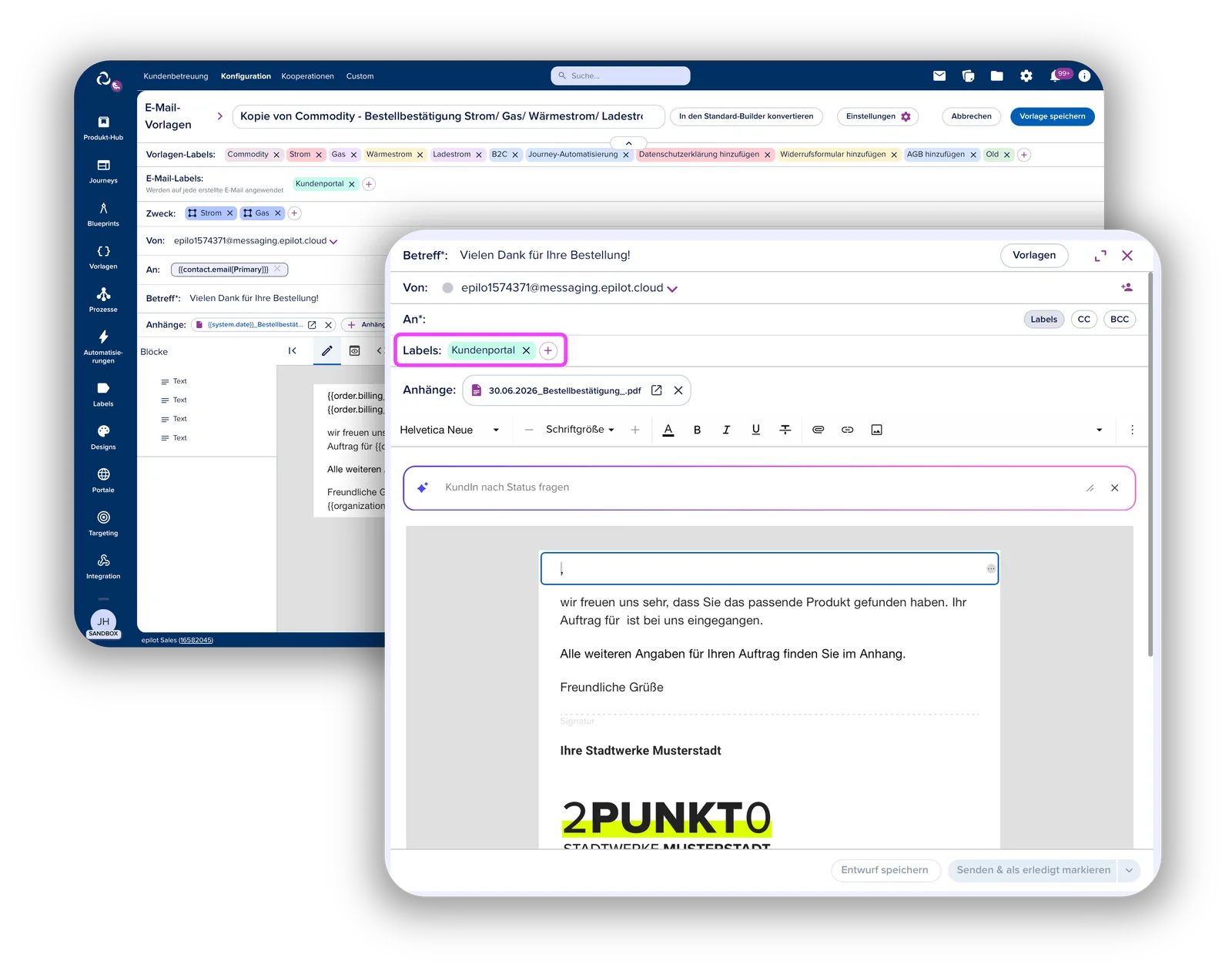
Task: Open the settings gear in top bar
Action: coord(1026,75)
